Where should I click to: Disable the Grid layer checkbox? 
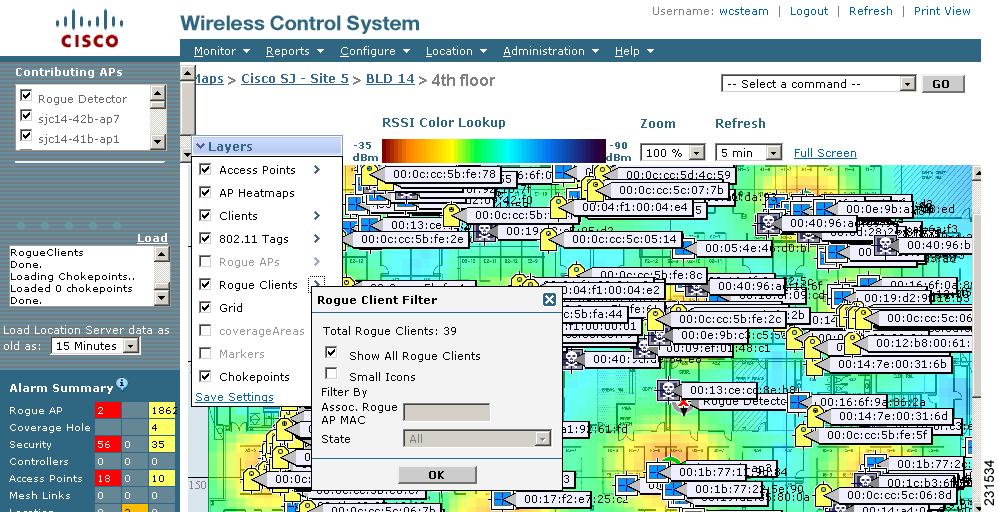(205, 307)
